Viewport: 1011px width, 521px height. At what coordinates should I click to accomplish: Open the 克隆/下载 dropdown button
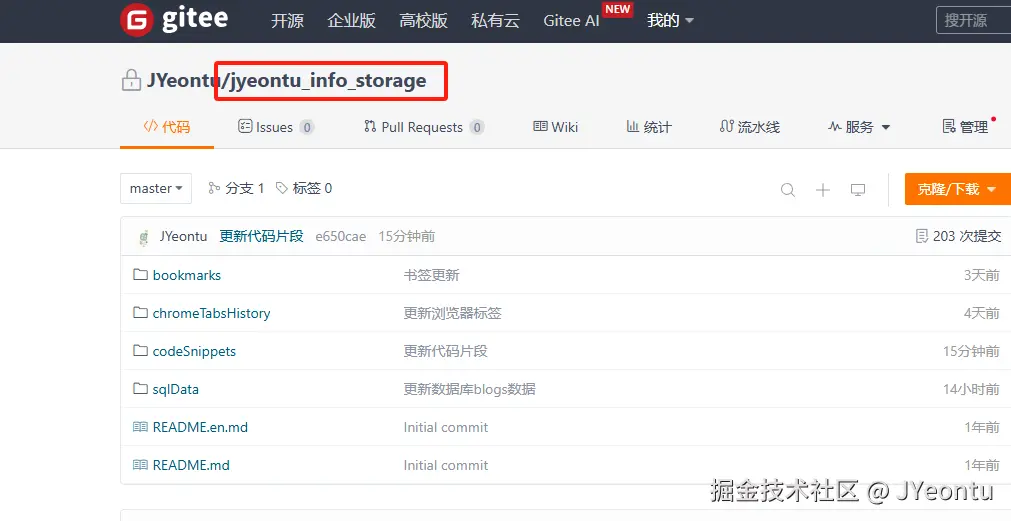point(957,189)
